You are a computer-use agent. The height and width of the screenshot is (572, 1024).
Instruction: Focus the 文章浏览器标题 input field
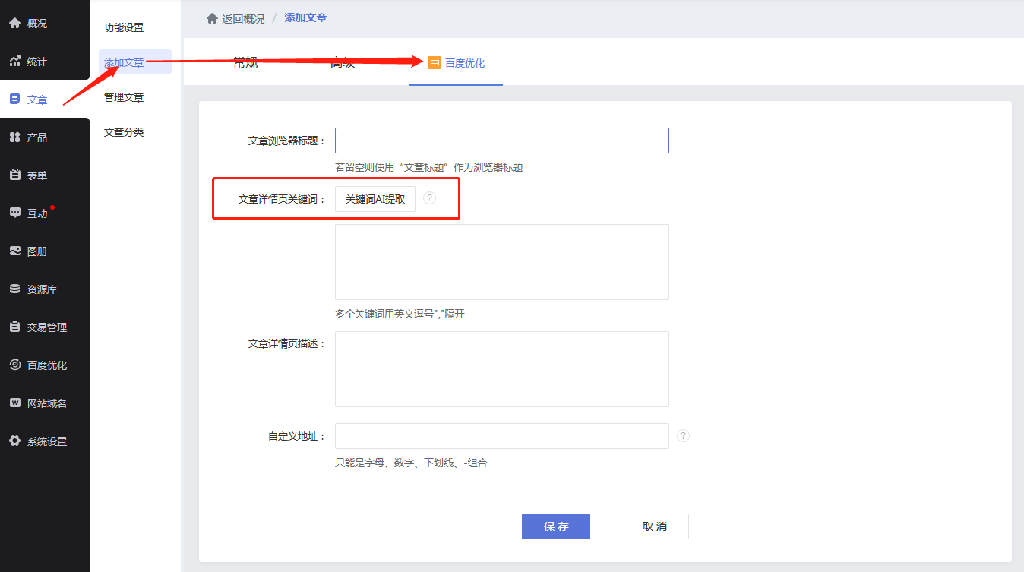point(502,140)
